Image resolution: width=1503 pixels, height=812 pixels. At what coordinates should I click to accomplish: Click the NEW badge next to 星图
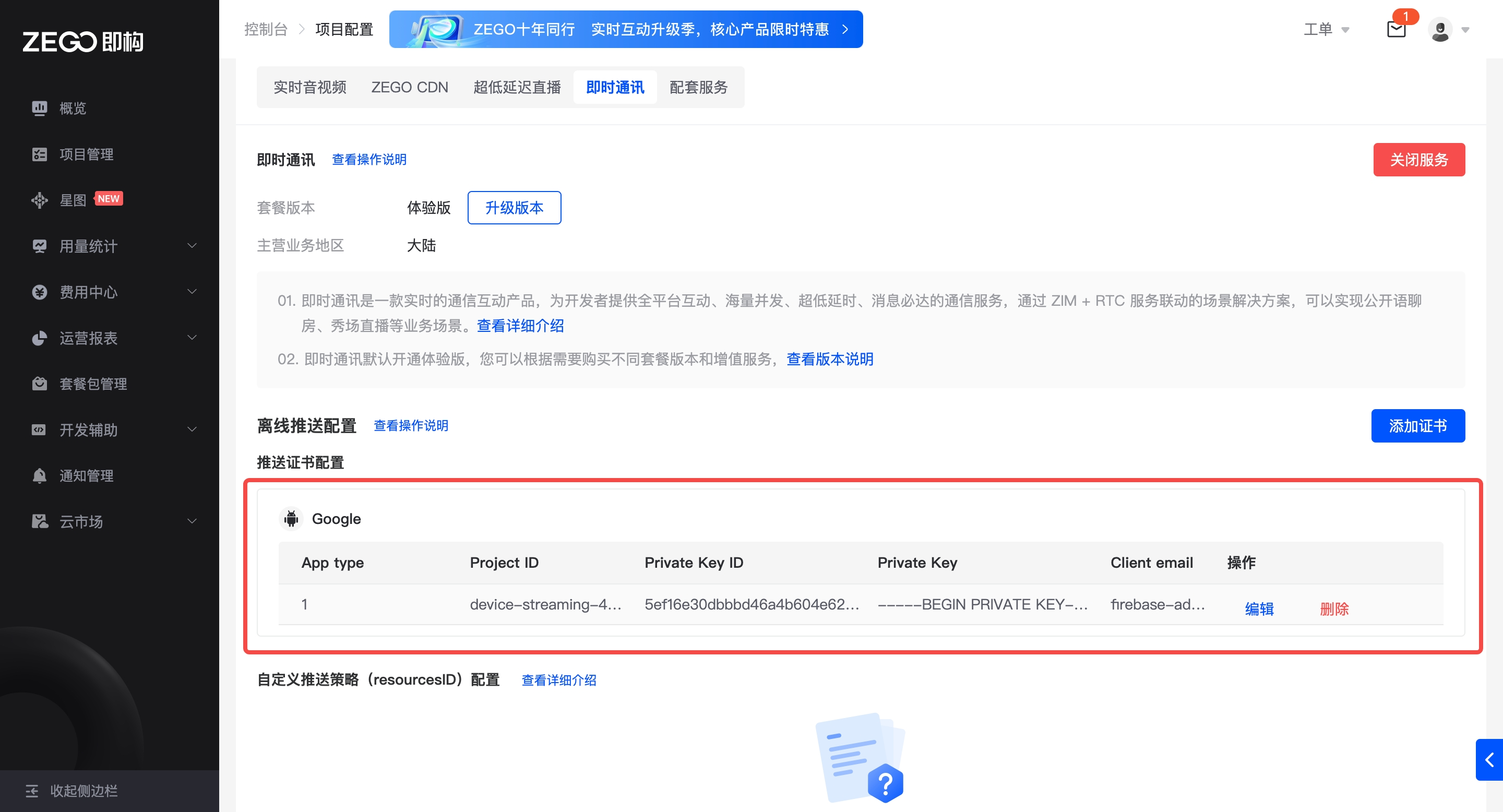108,199
